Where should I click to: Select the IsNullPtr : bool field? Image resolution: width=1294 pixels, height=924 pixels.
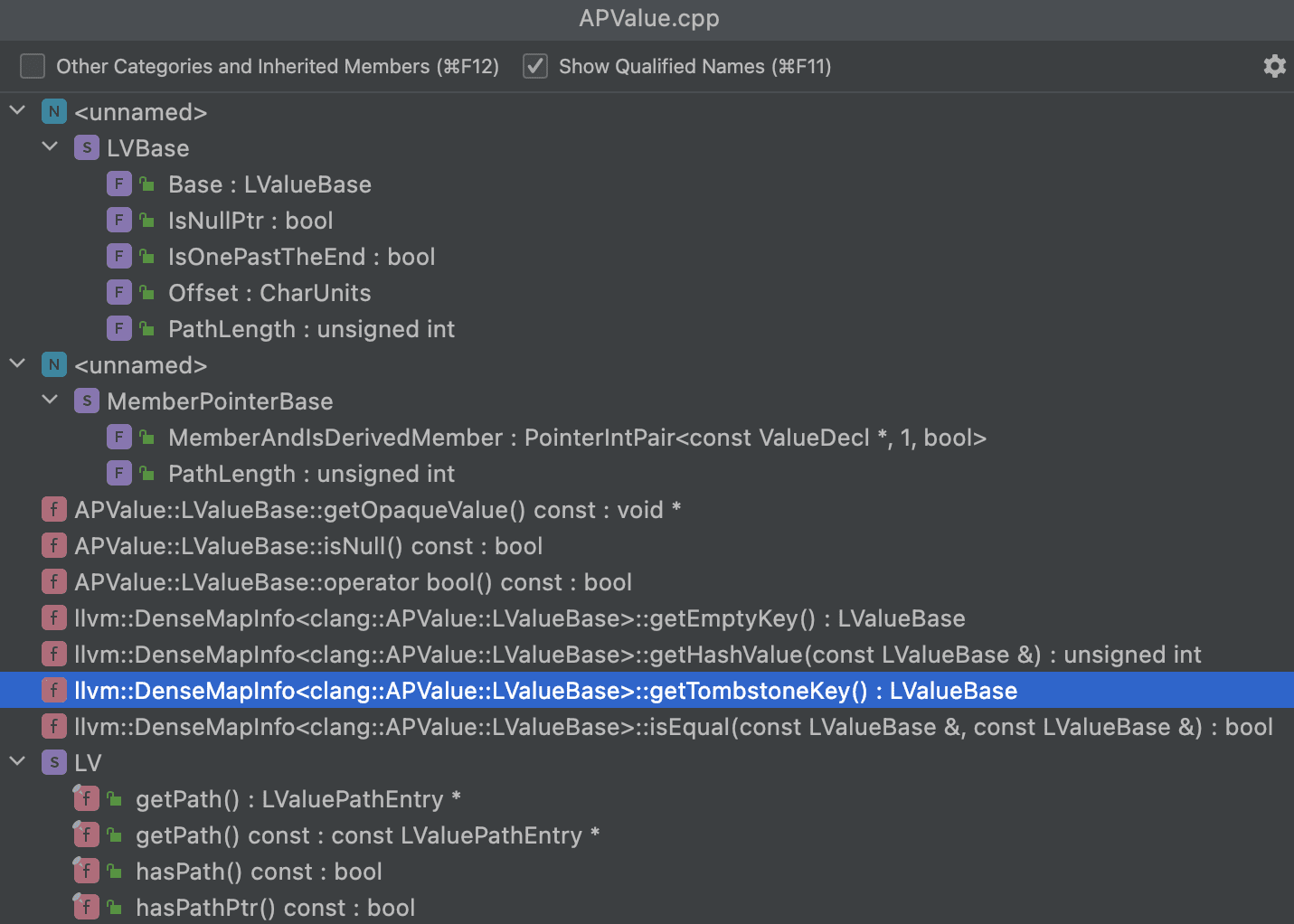point(647,220)
